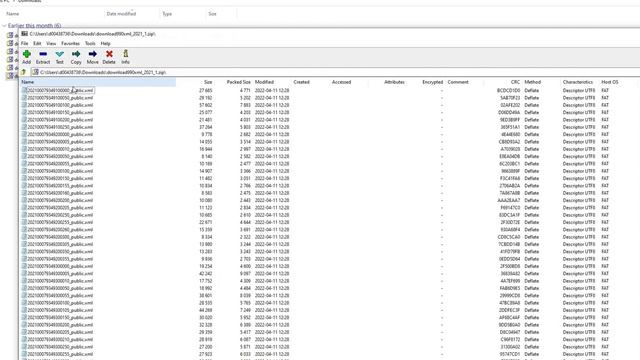Open the Tools menu
This screenshot has height=360, width=640.
(x=90, y=43)
